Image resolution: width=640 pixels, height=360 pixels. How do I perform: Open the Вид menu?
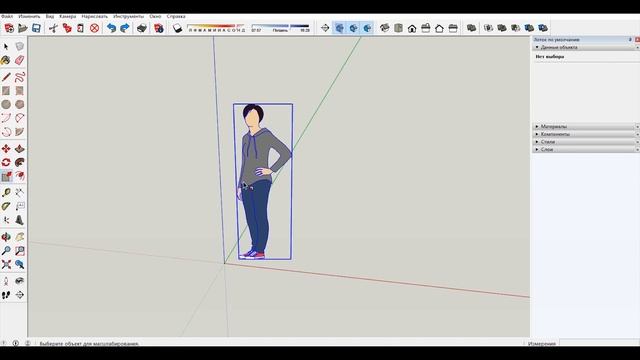tap(50, 16)
